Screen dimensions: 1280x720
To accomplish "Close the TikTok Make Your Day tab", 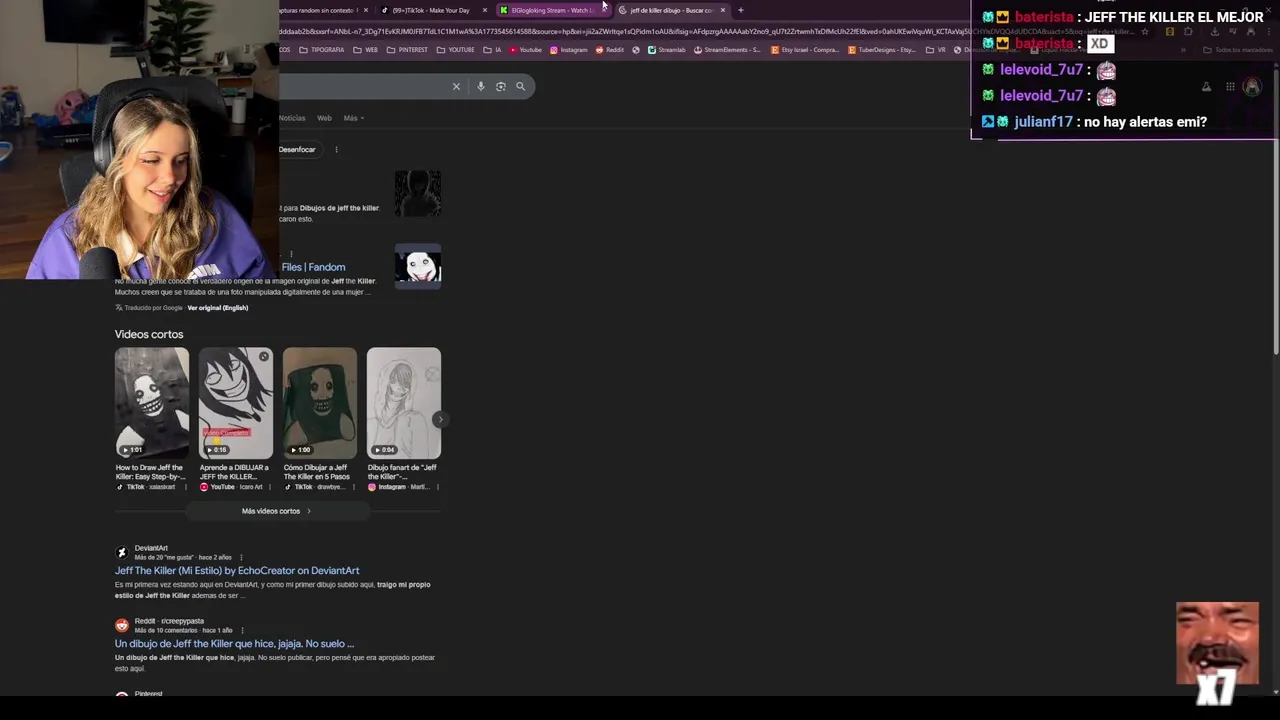I will (x=485, y=10).
